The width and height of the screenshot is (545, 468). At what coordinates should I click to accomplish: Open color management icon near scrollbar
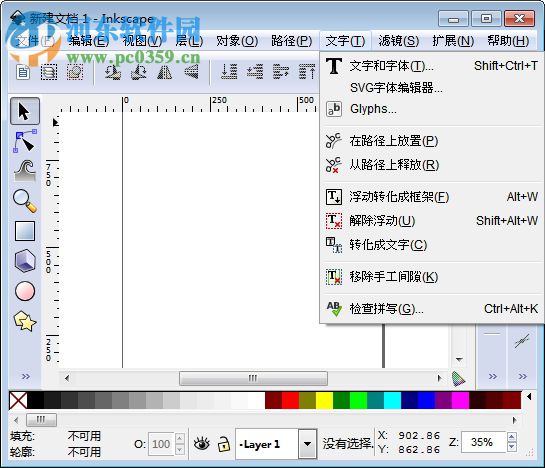458,379
